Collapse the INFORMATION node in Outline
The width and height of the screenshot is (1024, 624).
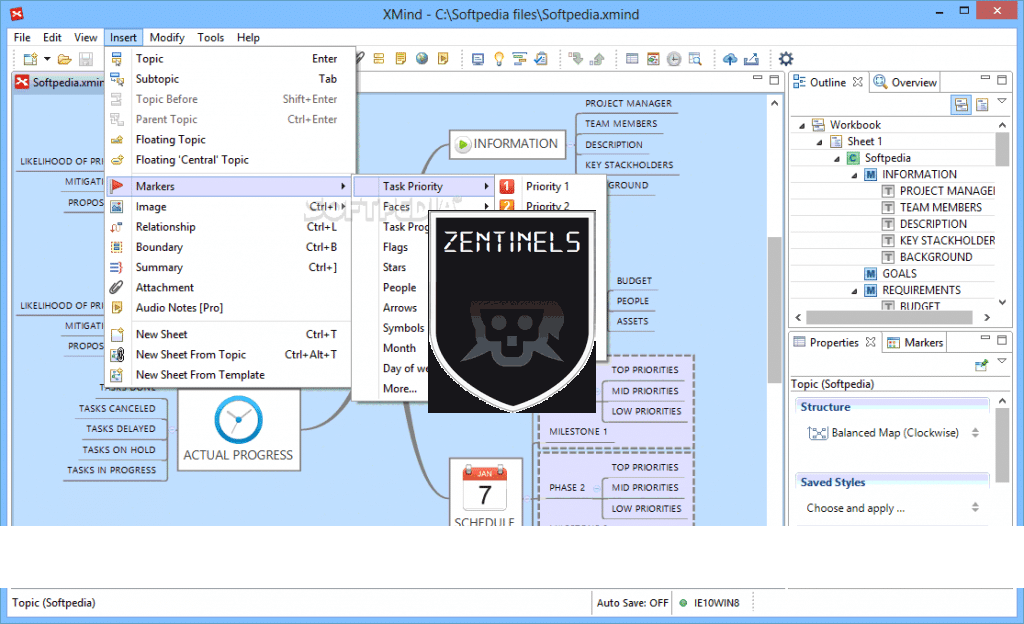click(x=855, y=175)
